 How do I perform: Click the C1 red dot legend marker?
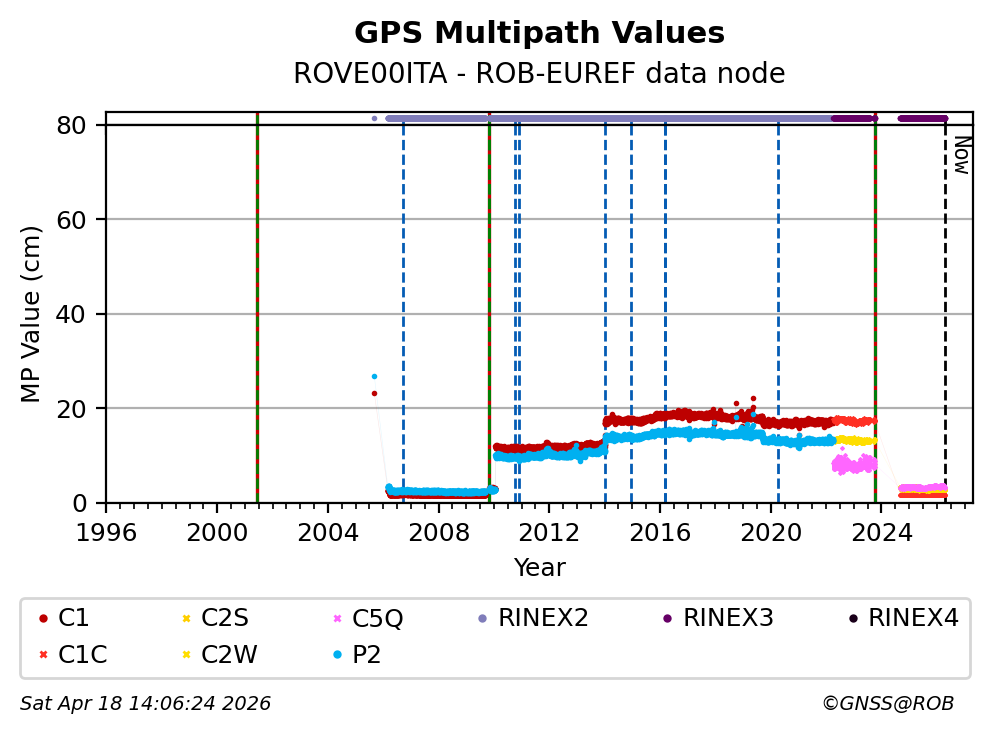pos(43,619)
